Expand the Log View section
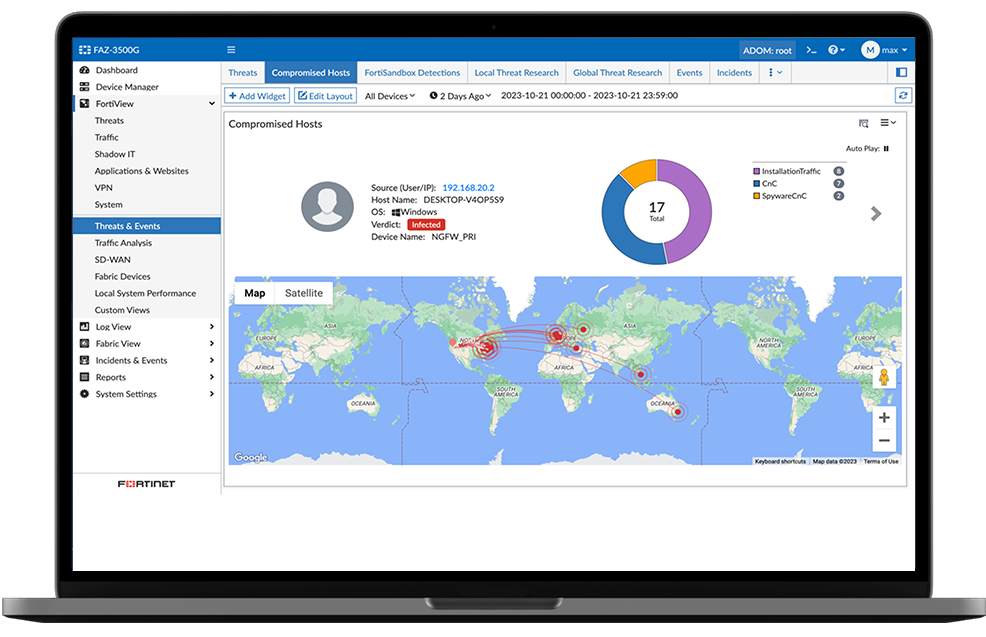This screenshot has height=637, width=986. pos(211,327)
